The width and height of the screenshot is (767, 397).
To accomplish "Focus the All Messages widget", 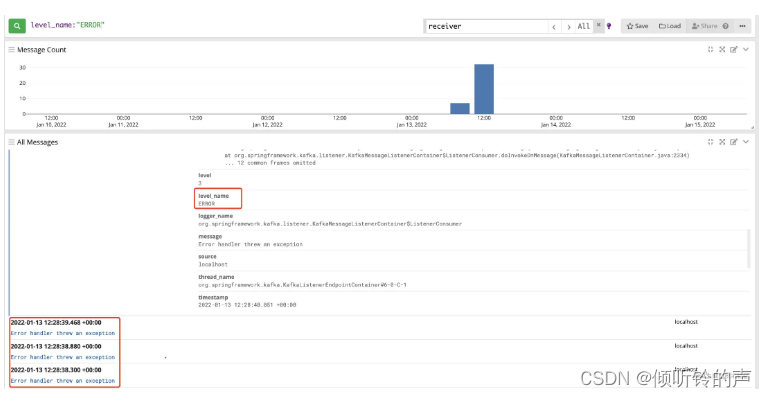I will point(710,142).
